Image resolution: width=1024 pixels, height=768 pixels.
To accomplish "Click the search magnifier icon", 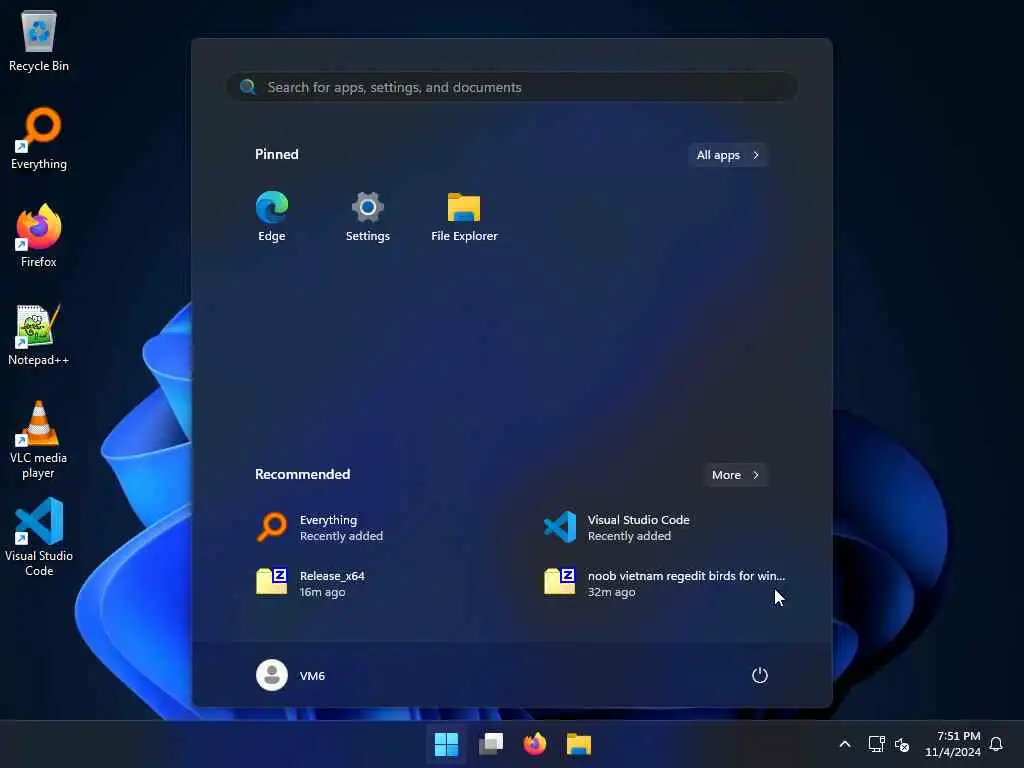I will point(248,87).
